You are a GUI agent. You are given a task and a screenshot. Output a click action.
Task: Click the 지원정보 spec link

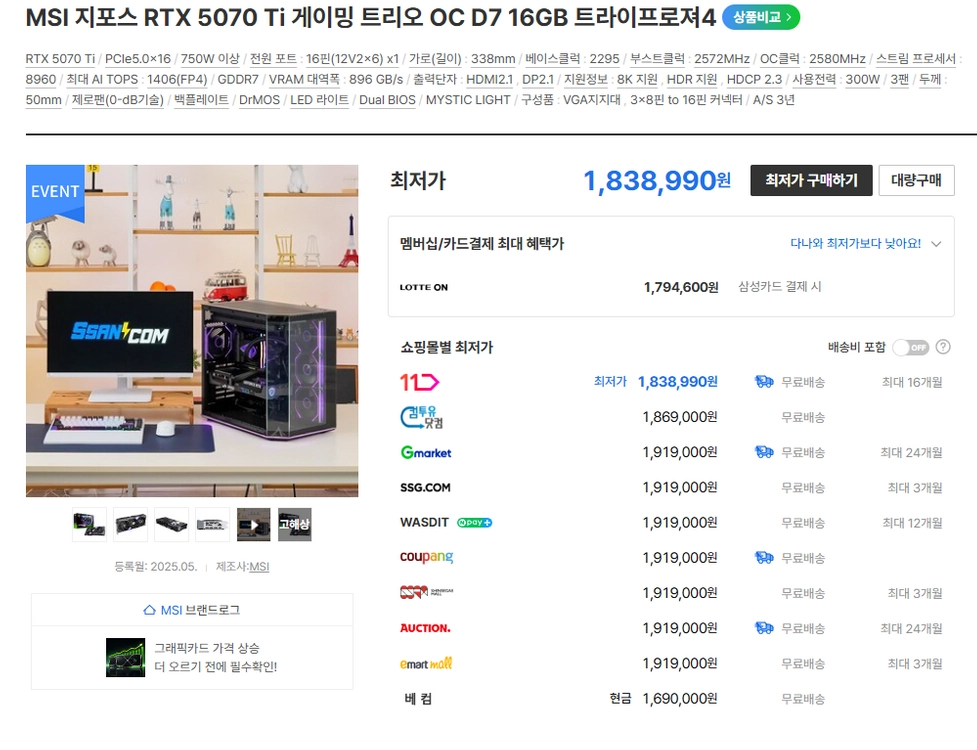586,80
